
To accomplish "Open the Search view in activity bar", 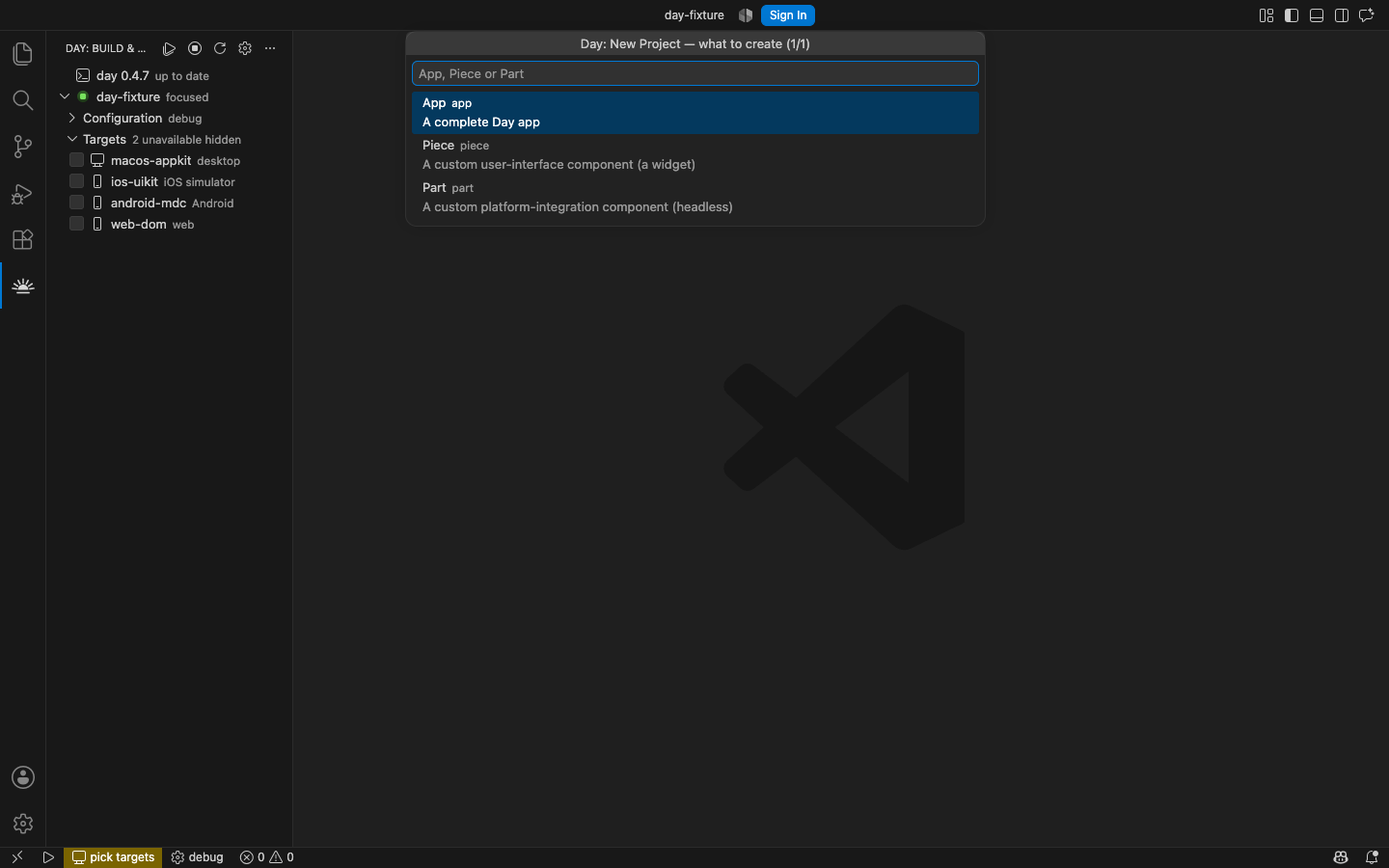I will 22,100.
